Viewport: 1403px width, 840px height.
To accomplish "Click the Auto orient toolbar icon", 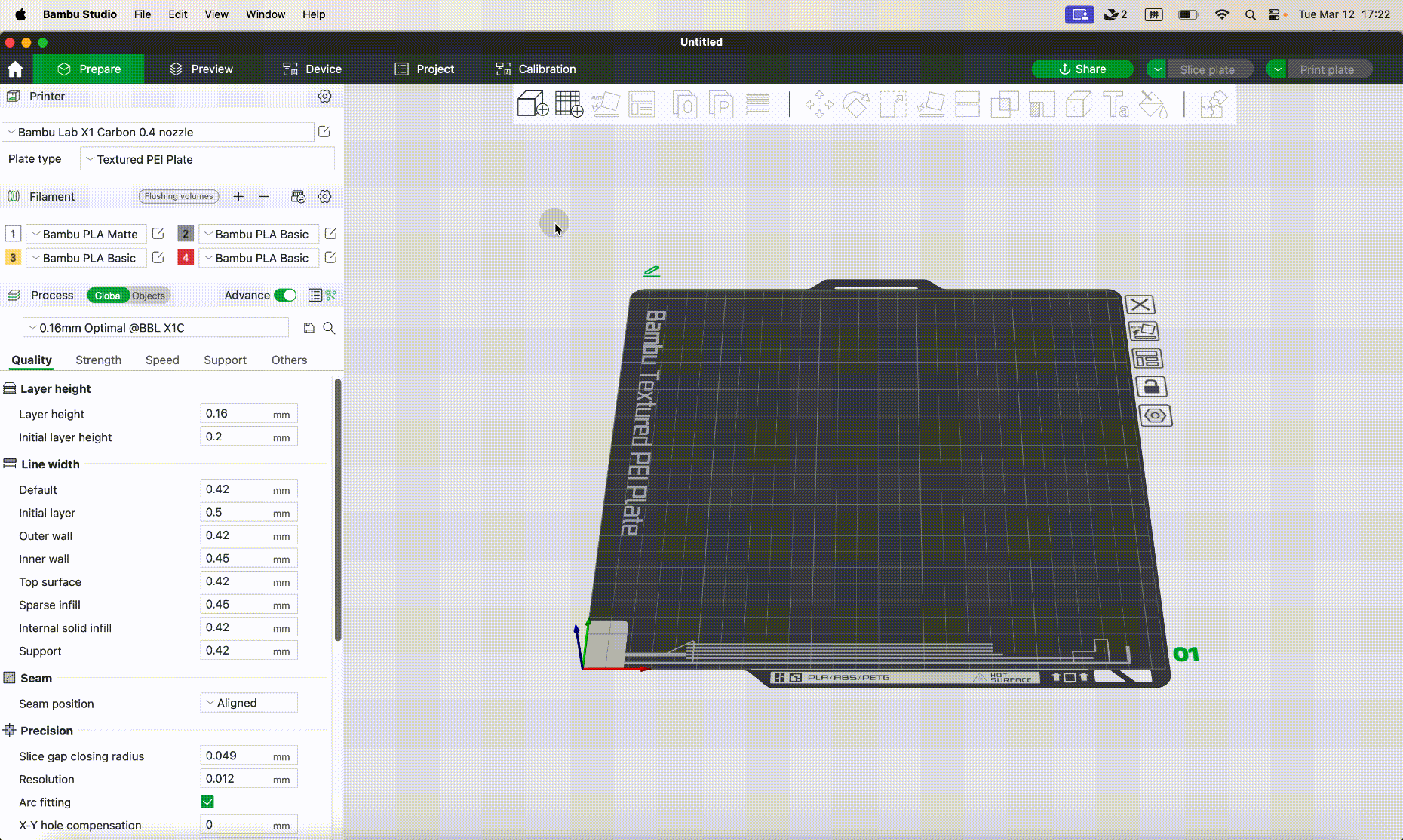I will (x=606, y=104).
